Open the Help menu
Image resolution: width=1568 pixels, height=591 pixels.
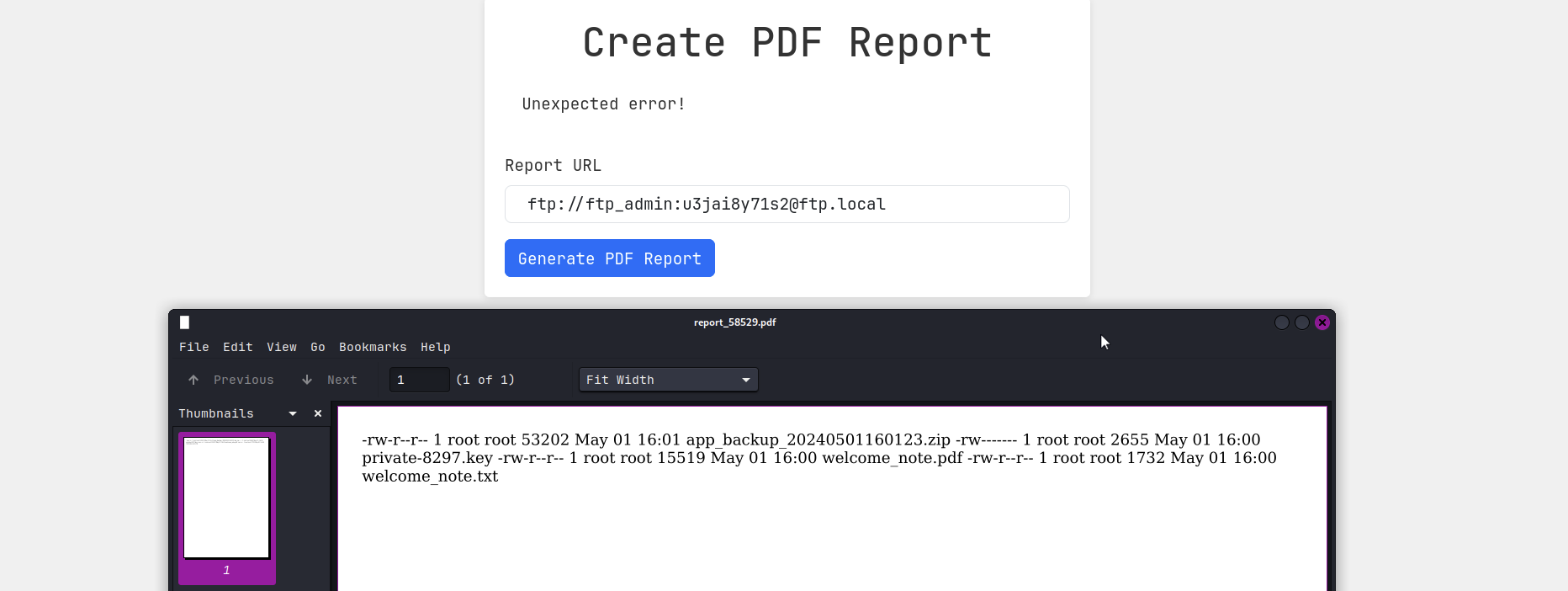[x=435, y=347]
